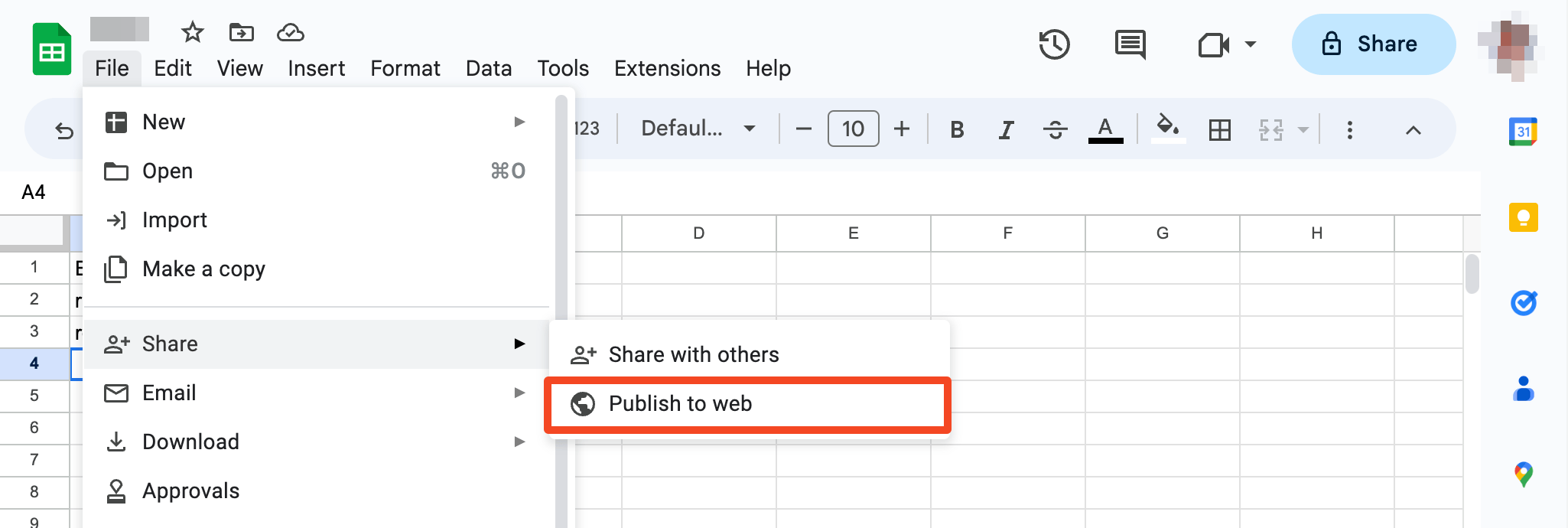Open the Help menu
The image size is (1568, 528).
768,68
